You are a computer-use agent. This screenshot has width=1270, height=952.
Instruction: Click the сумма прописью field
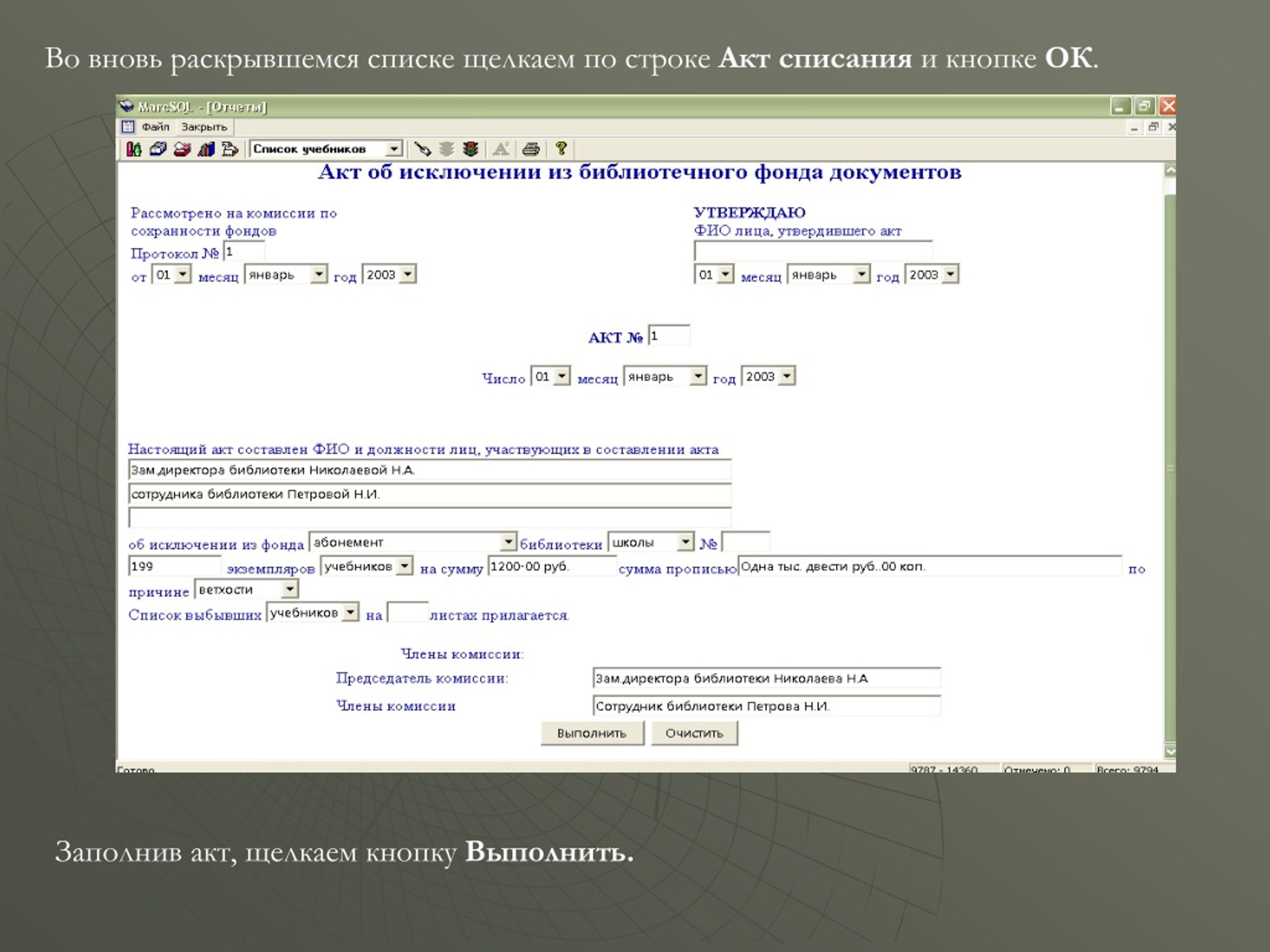(930, 566)
